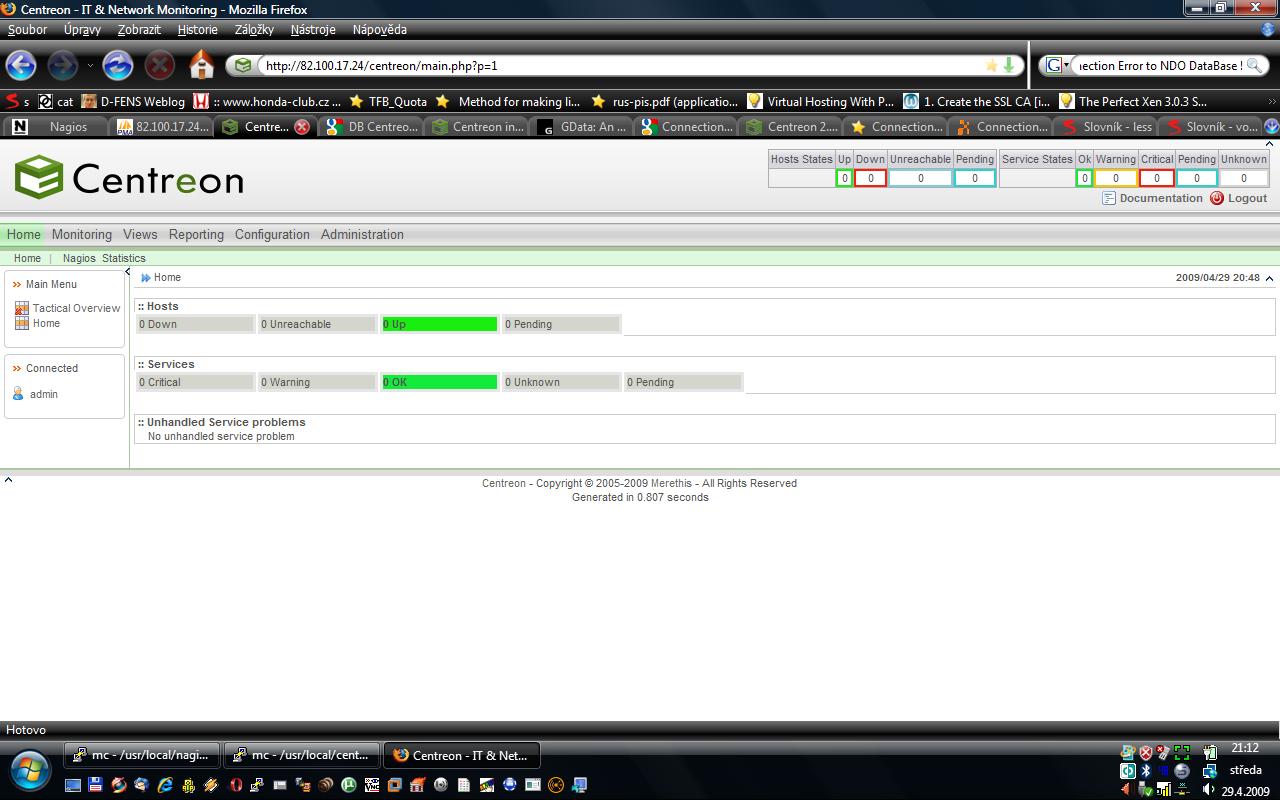This screenshot has width=1280, height=800.
Task: Toggle the footer expander arrow at bottom-left
Action: point(8,480)
